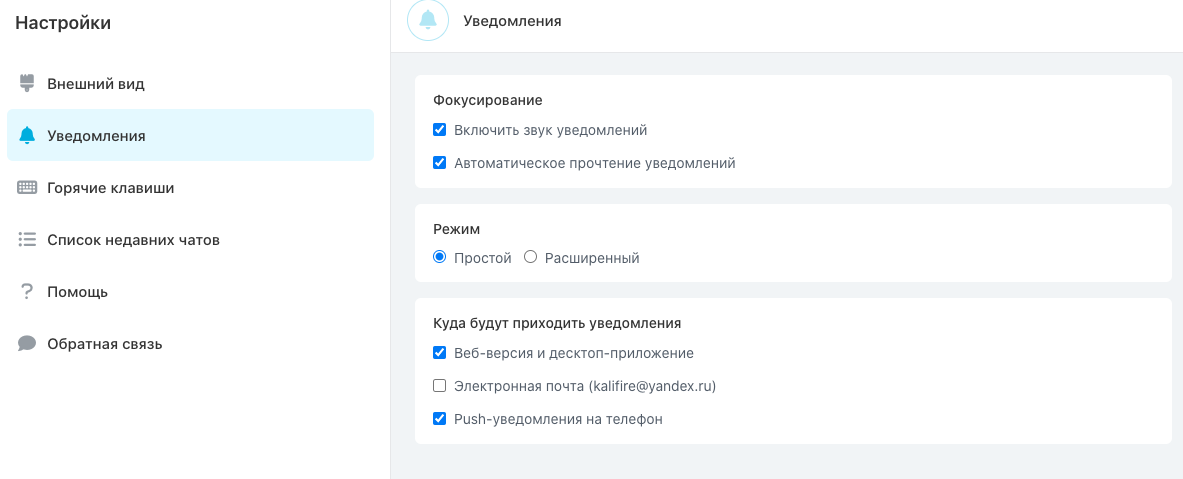Open the Помощь section

[x=190, y=291]
